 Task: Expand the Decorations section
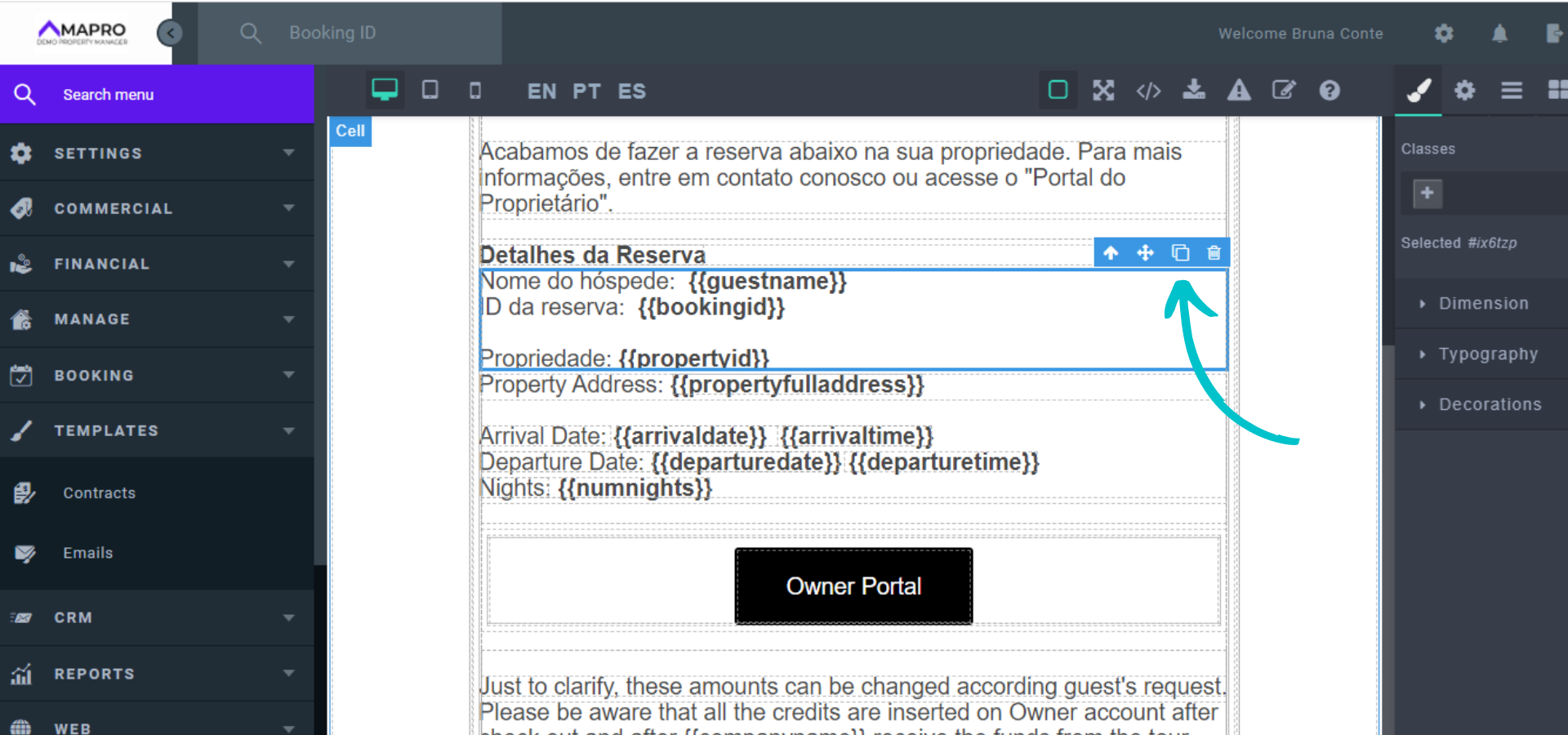click(x=1489, y=405)
